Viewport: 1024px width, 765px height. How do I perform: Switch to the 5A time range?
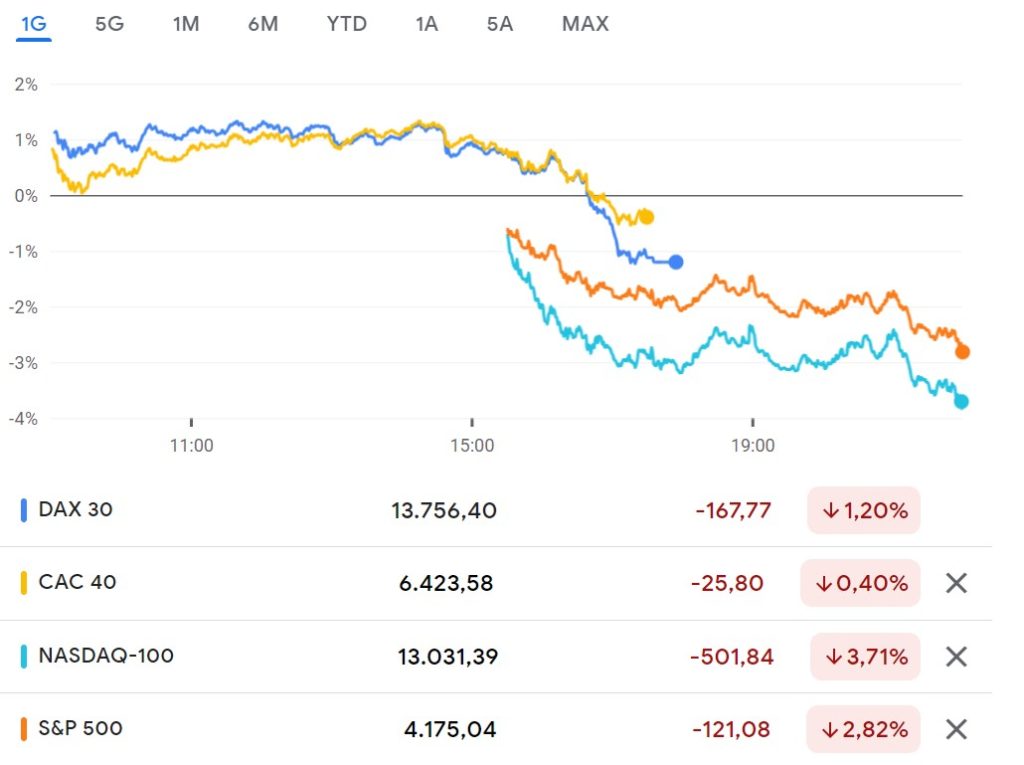(500, 24)
